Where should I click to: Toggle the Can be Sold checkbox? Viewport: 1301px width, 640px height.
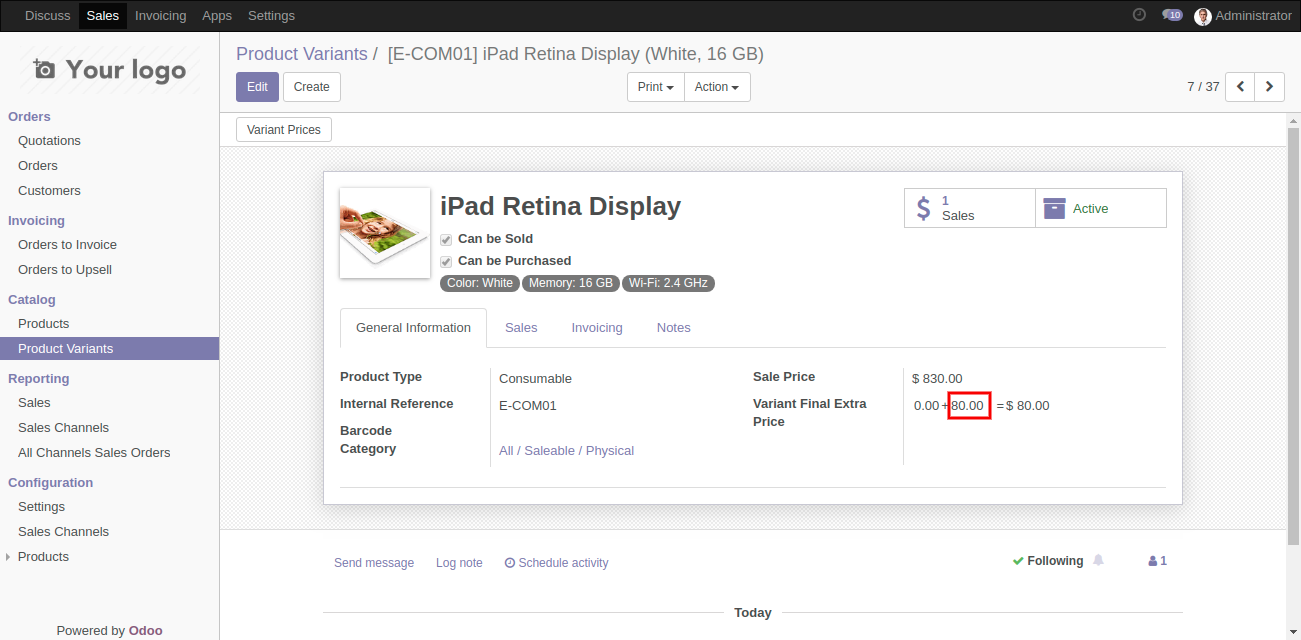pyautogui.click(x=446, y=240)
